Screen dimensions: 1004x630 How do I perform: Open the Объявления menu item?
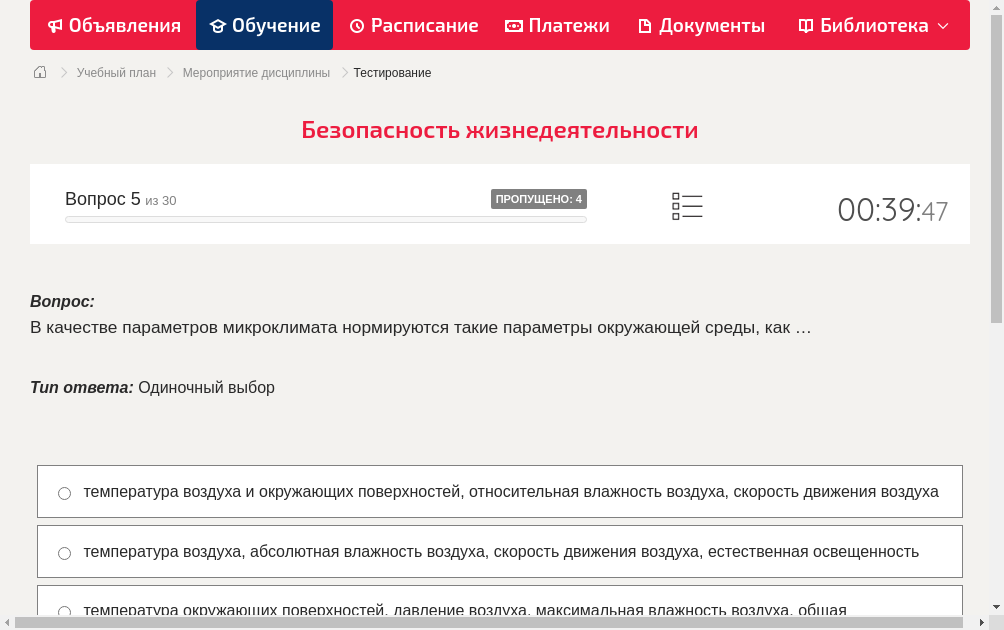[113, 25]
